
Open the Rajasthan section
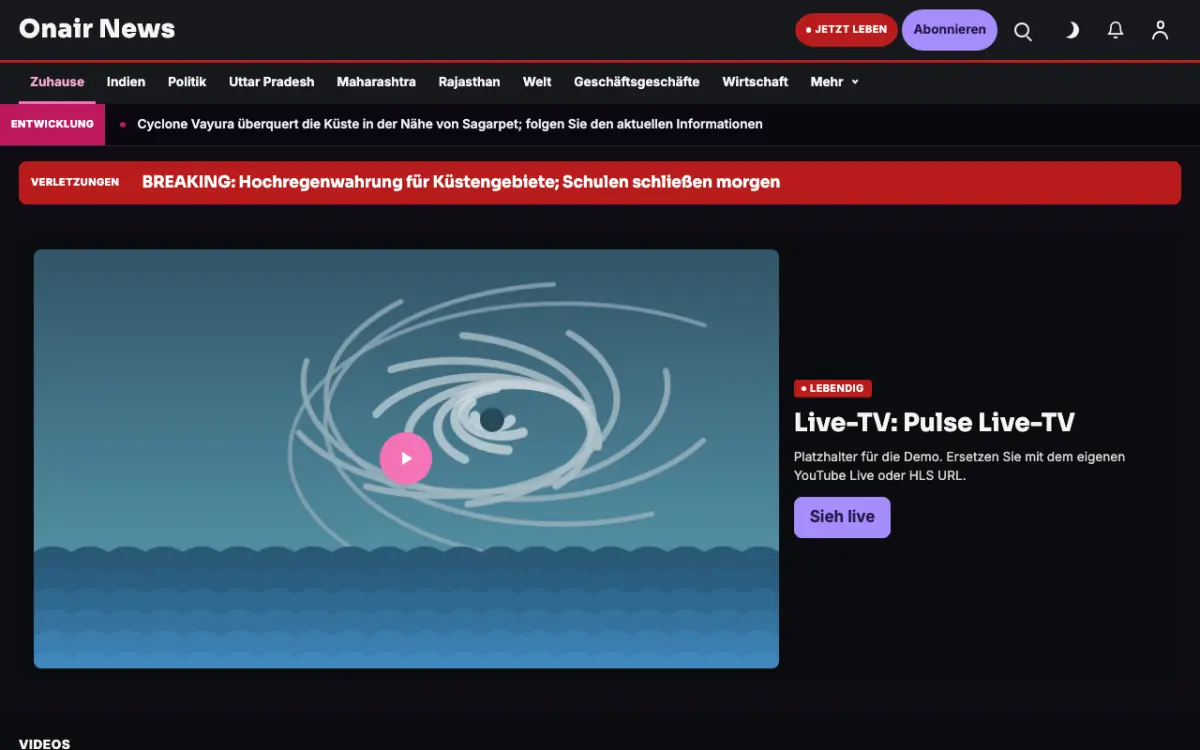tap(469, 82)
